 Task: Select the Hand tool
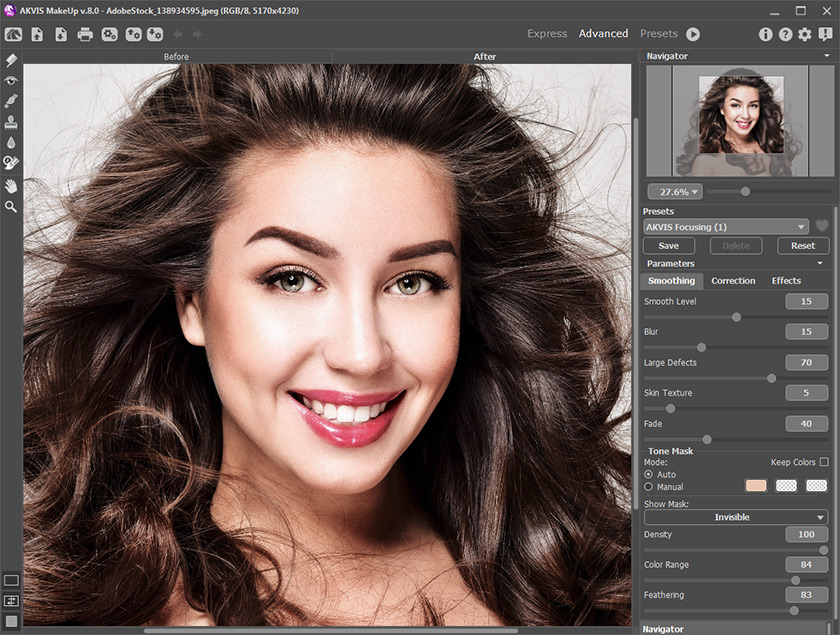tap(11, 185)
